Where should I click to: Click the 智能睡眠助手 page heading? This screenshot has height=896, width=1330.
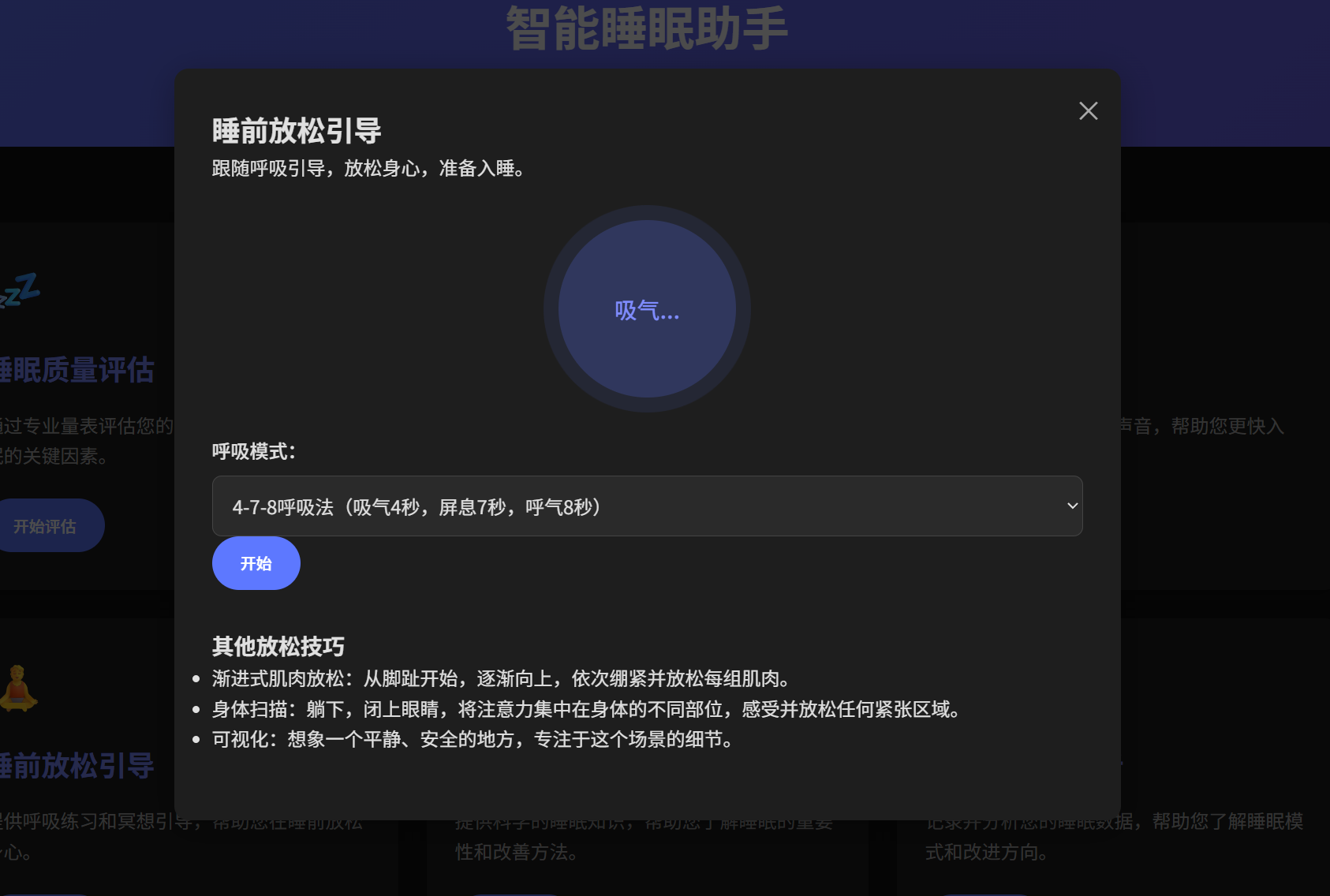tap(647, 28)
